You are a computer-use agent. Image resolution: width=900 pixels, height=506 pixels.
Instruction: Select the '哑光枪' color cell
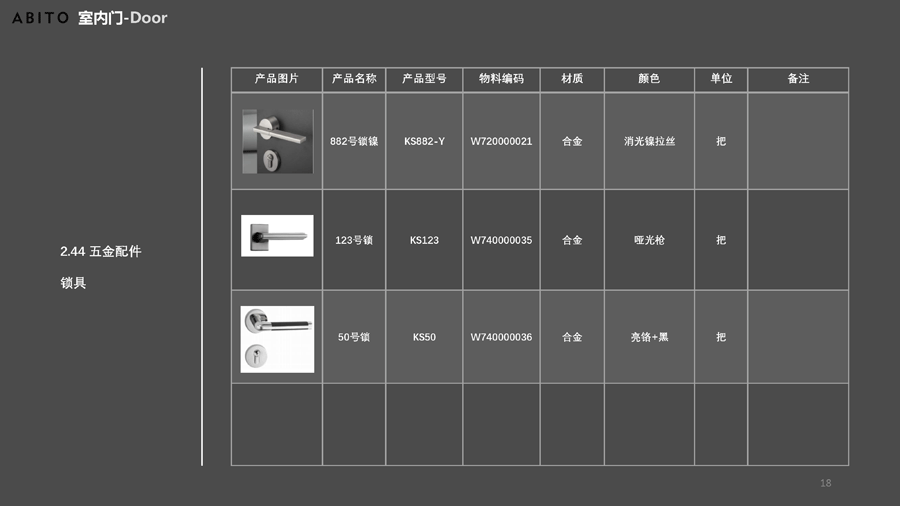point(649,240)
